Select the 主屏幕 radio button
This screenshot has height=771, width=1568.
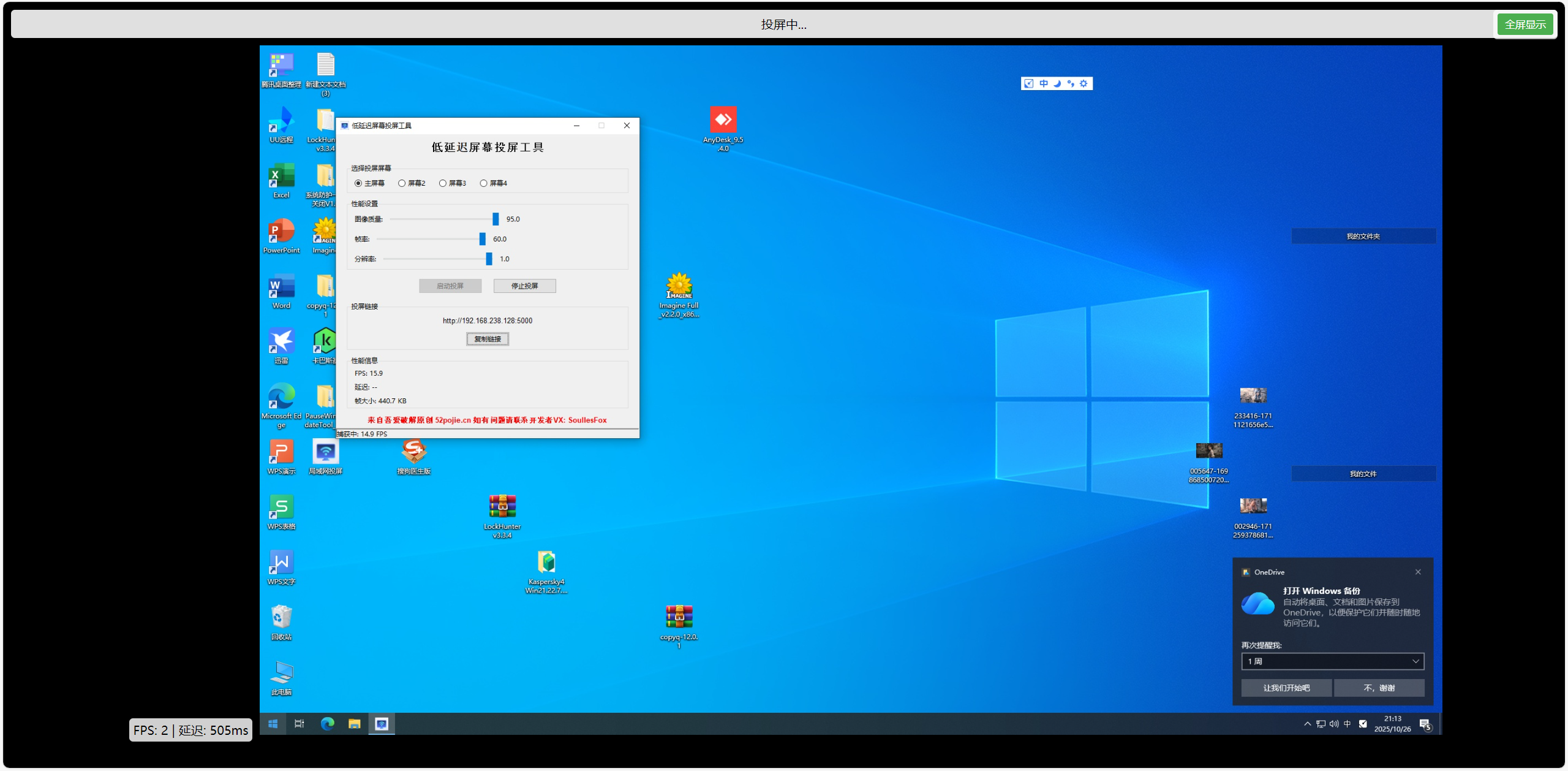click(358, 183)
